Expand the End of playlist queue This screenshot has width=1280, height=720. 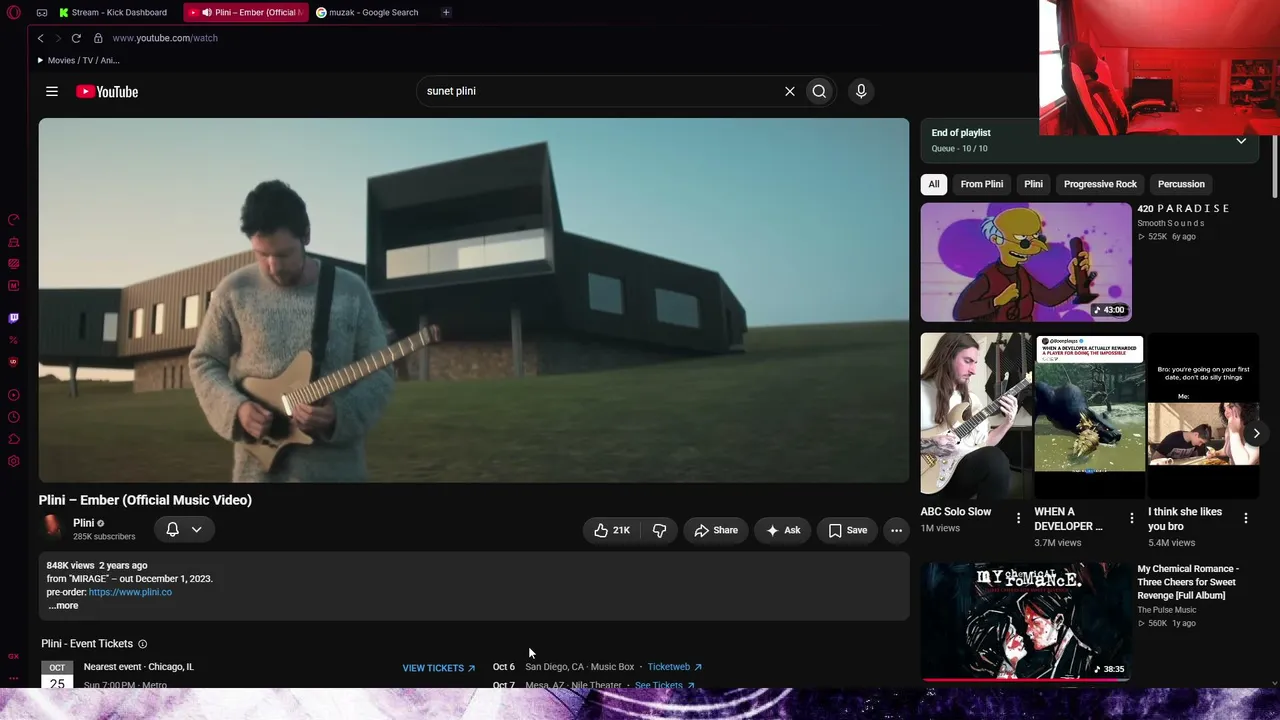pyautogui.click(x=1241, y=141)
